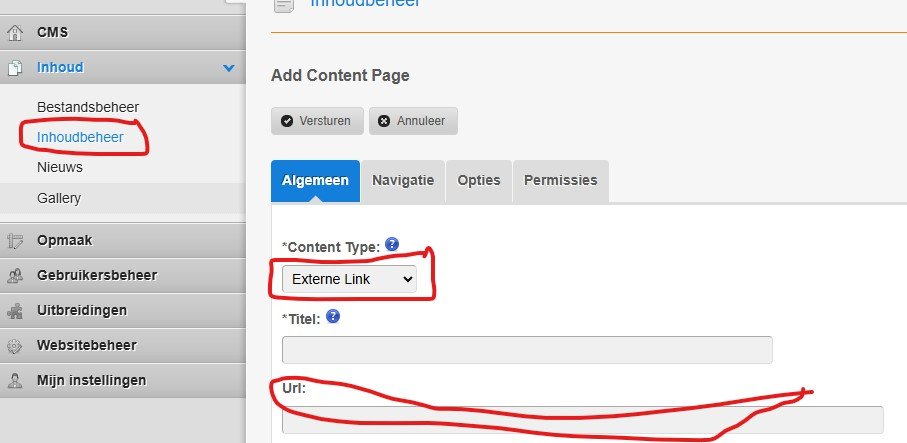This screenshot has width=907, height=443.
Task: Click the Mijn instellingen person icon
Action: [x=15, y=381]
